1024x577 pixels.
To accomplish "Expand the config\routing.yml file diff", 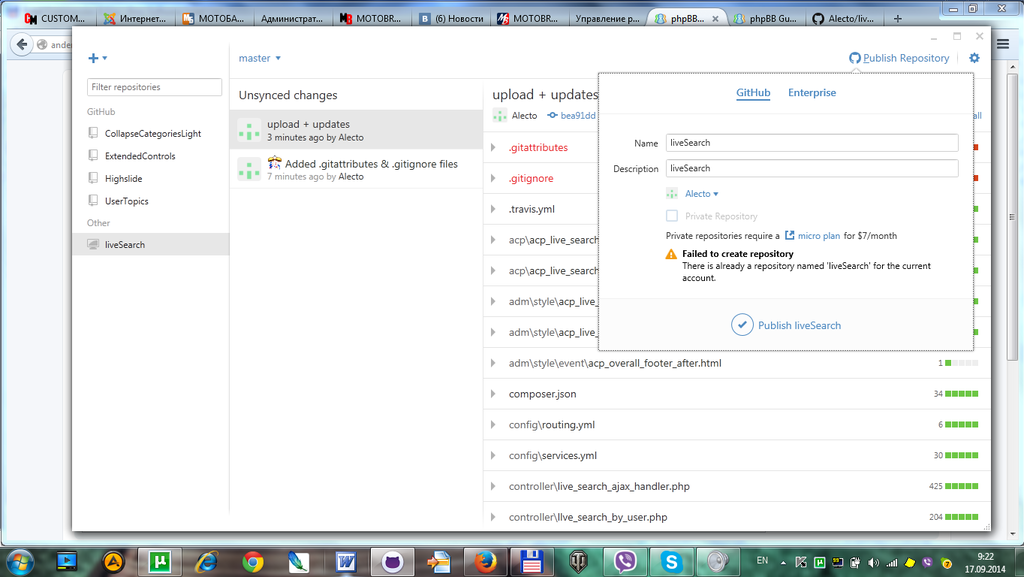I will point(493,425).
